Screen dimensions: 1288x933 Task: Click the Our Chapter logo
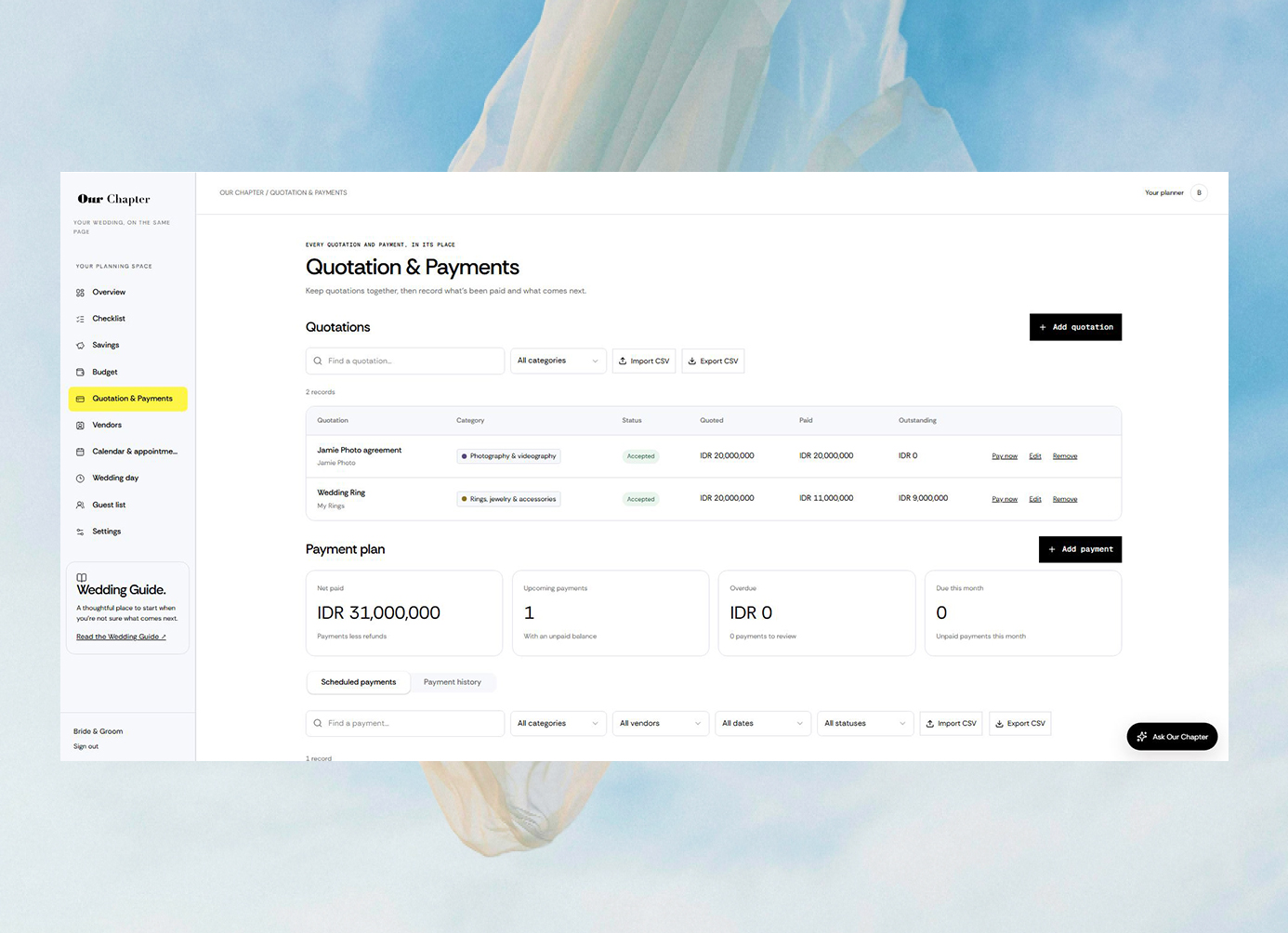[113, 199]
